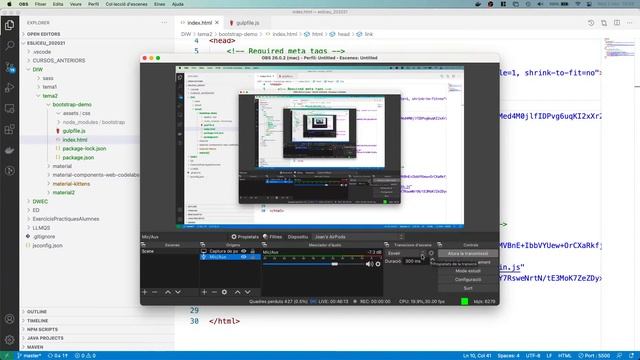This screenshot has height=360, width=640.
Task: Click Atura la transmissió button
Action: [x=468, y=253]
